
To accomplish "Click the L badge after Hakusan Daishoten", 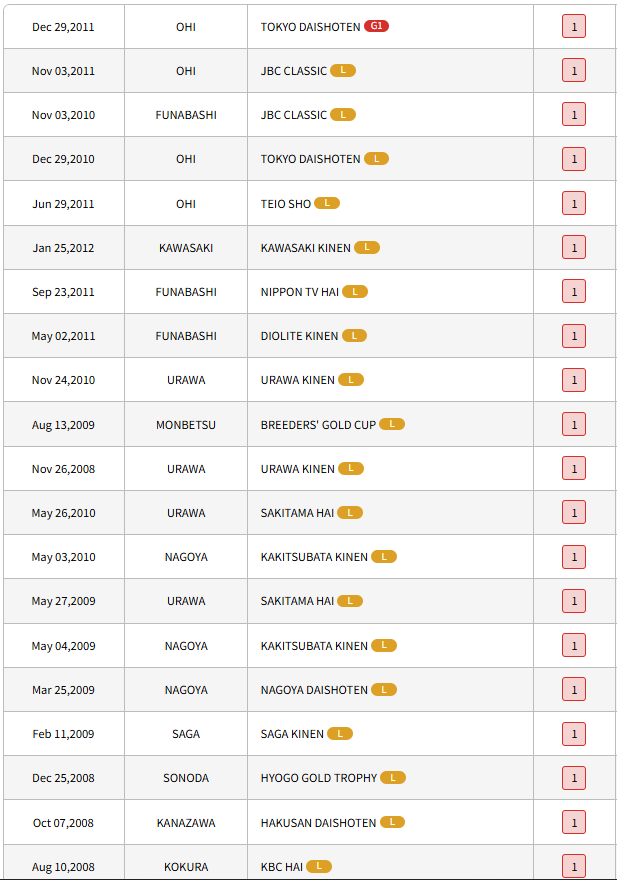I will [392, 822].
